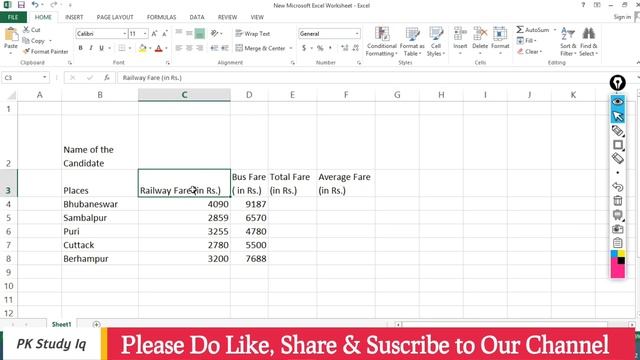The width and height of the screenshot is (640, 360).
Task: Click the camera screenshot icon in annotation toolbar
Action: [x=618, y=229]
